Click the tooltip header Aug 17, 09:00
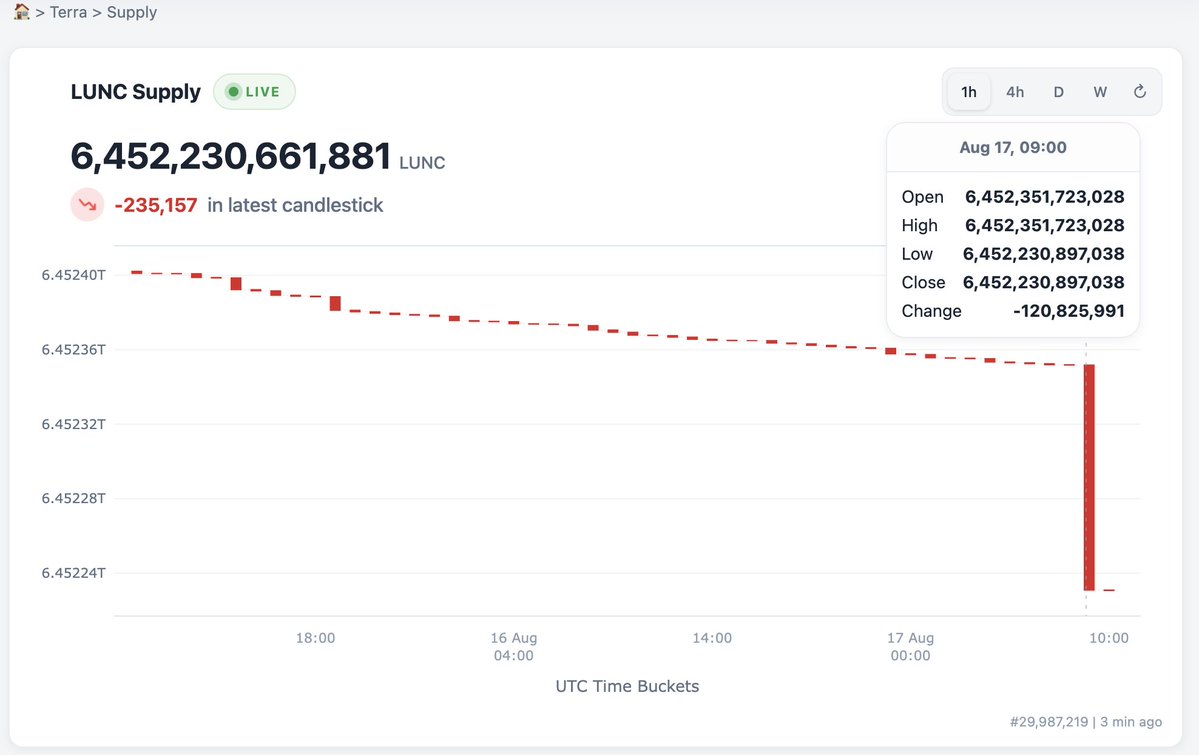Screen dimensions: 1199x755 coord(1012,148)
